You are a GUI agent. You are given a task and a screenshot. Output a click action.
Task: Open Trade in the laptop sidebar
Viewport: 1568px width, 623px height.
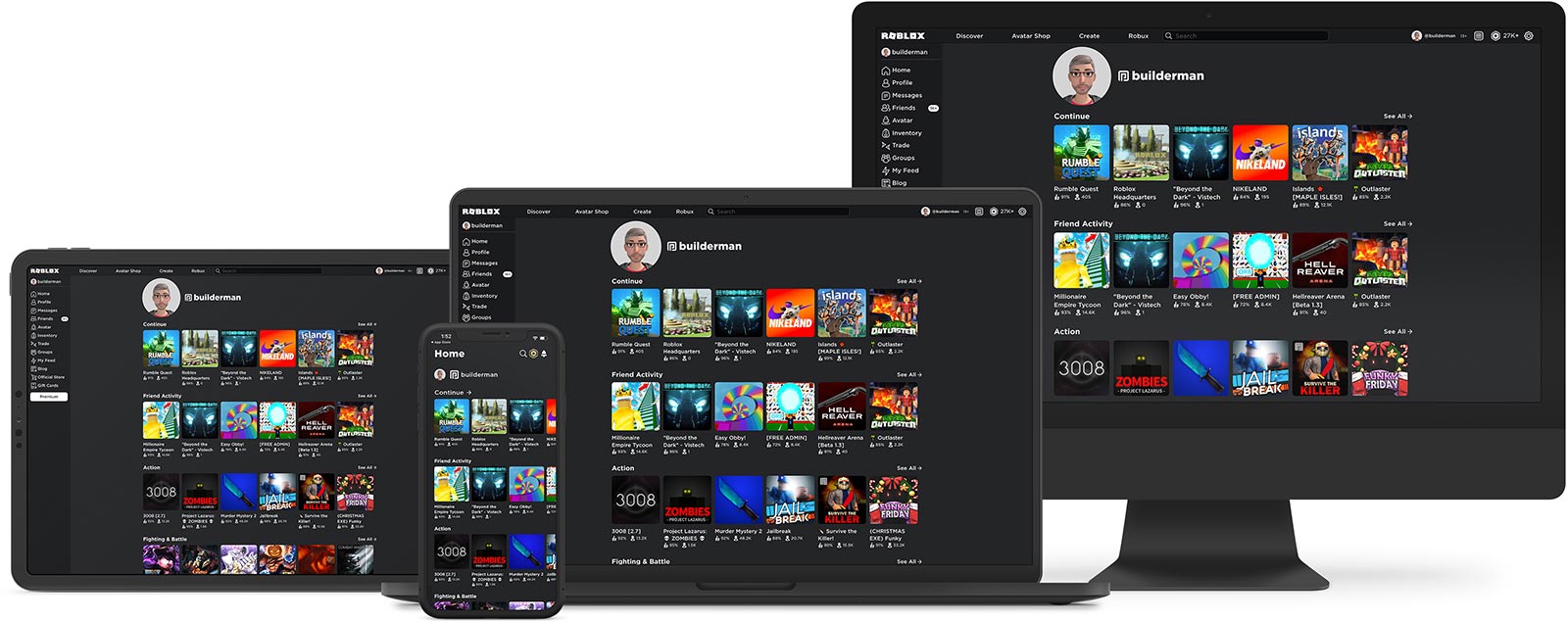pos(478,307)
